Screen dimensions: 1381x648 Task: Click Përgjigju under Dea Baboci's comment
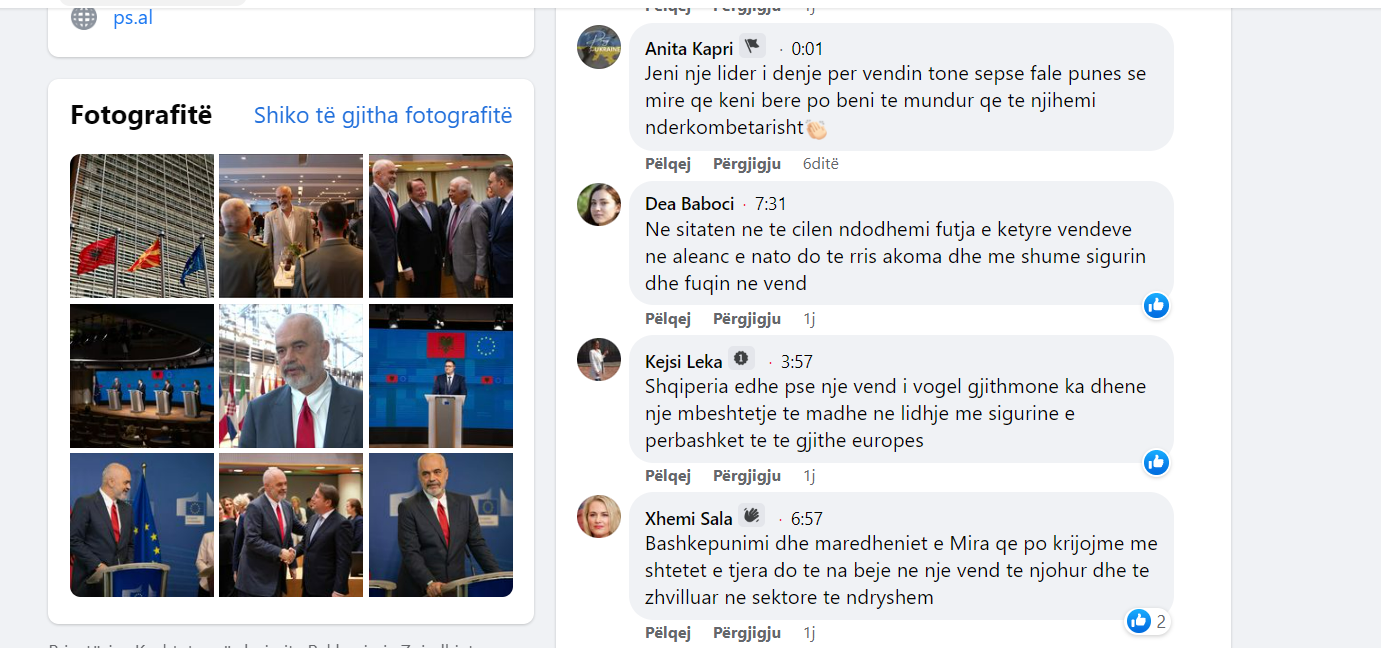pyautogui.click(x=746, y=319)
